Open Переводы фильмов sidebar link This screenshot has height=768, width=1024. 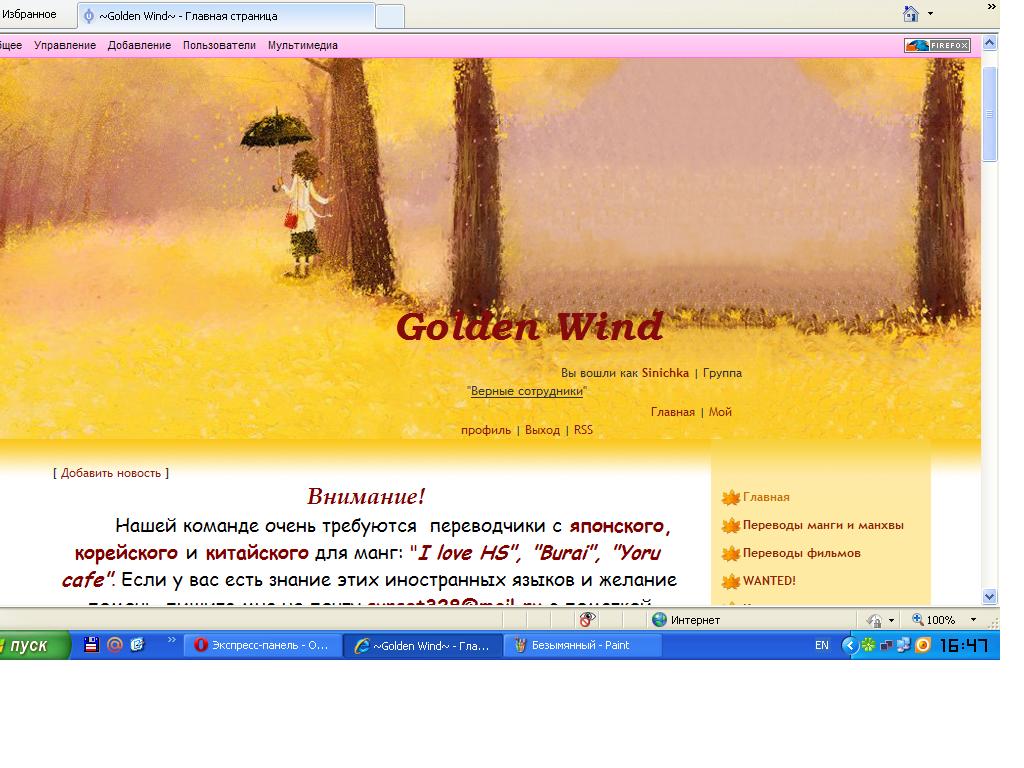[801, 554]
